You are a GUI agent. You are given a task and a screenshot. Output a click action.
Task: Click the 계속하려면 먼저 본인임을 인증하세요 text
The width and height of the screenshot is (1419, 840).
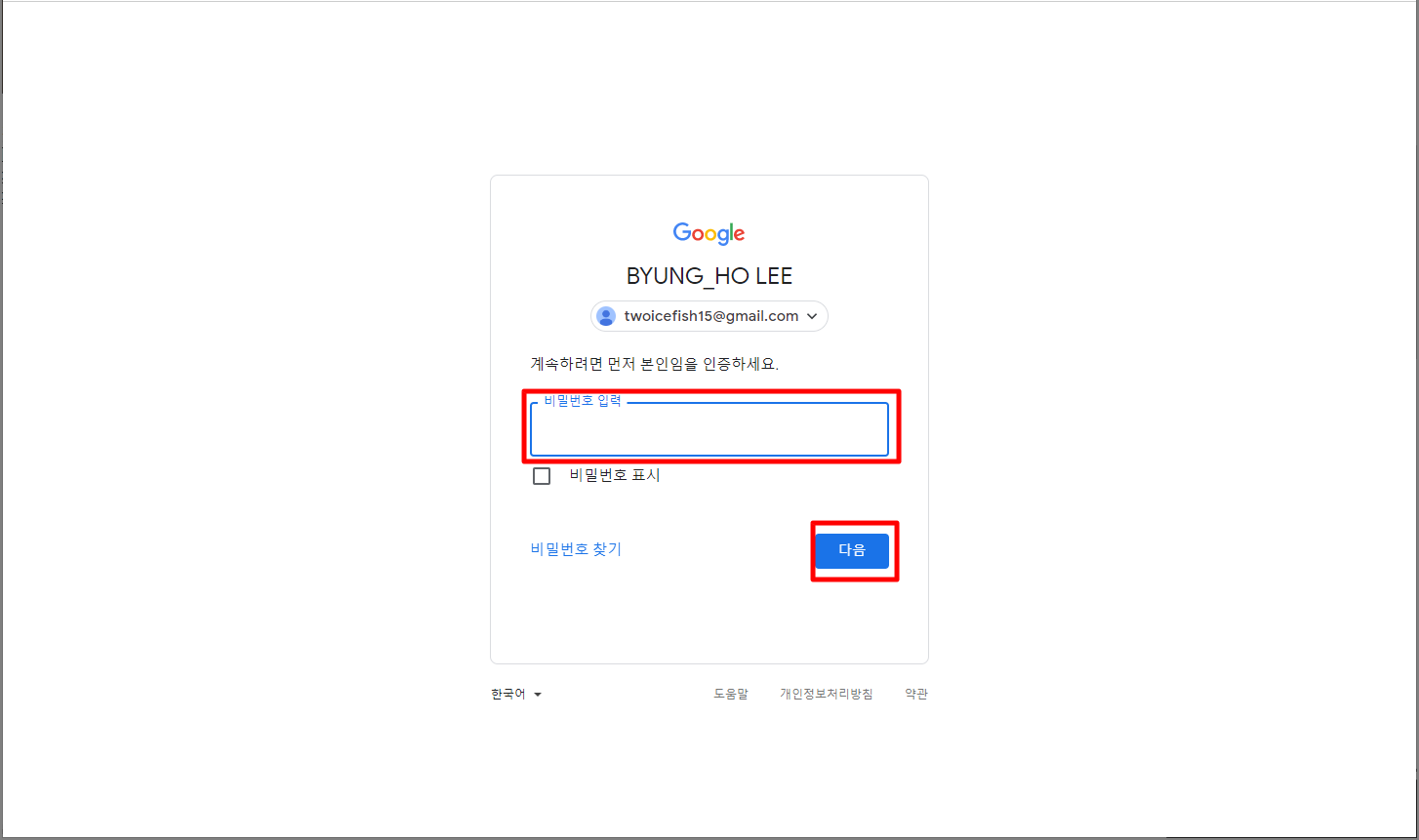(x=654, y=364)
